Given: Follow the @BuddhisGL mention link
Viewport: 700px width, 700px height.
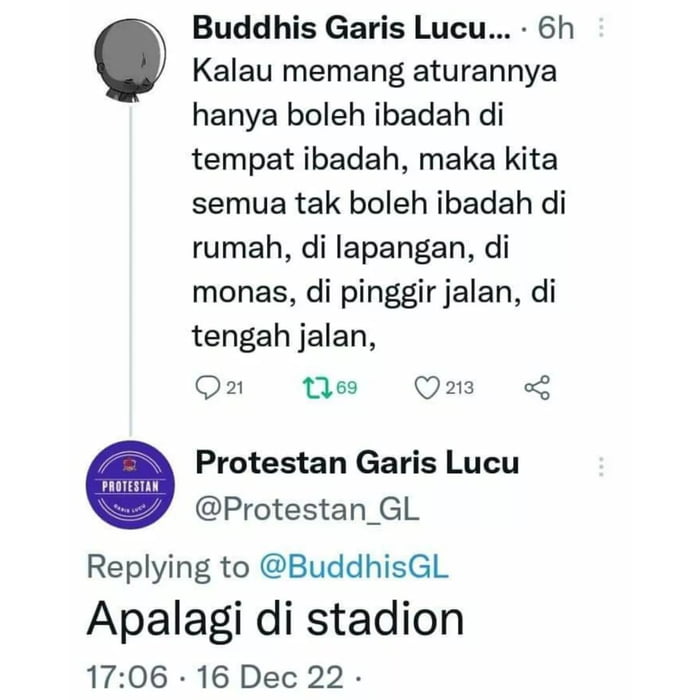Looking at the screenshot, I should (354, 567).
